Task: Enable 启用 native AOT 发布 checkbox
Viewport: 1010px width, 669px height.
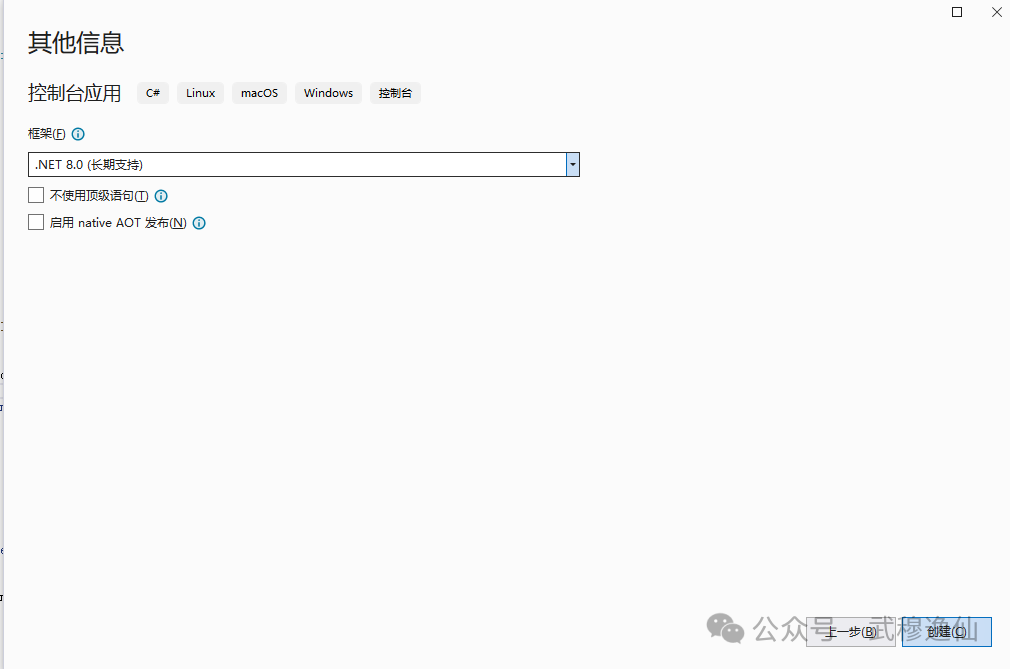Action: (36, 222)
